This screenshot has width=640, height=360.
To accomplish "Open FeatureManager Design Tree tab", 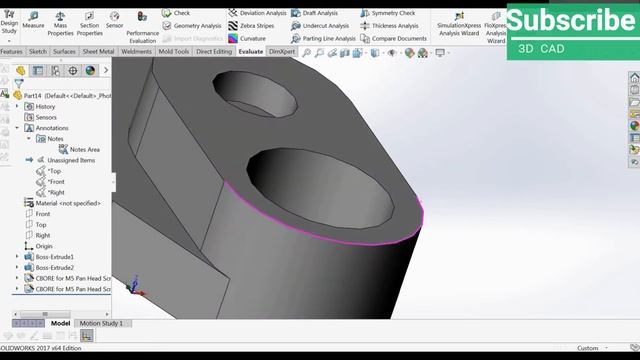I will coord(20,71).
